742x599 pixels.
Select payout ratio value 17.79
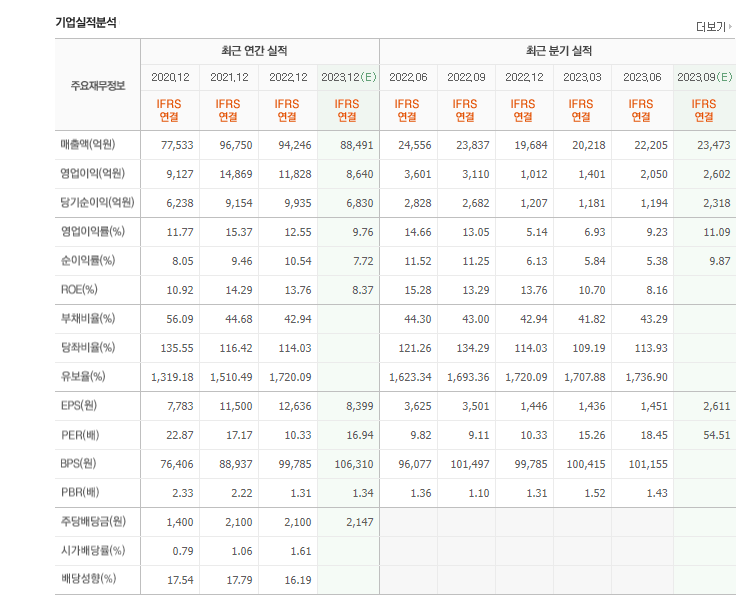[x=239, y=580]
